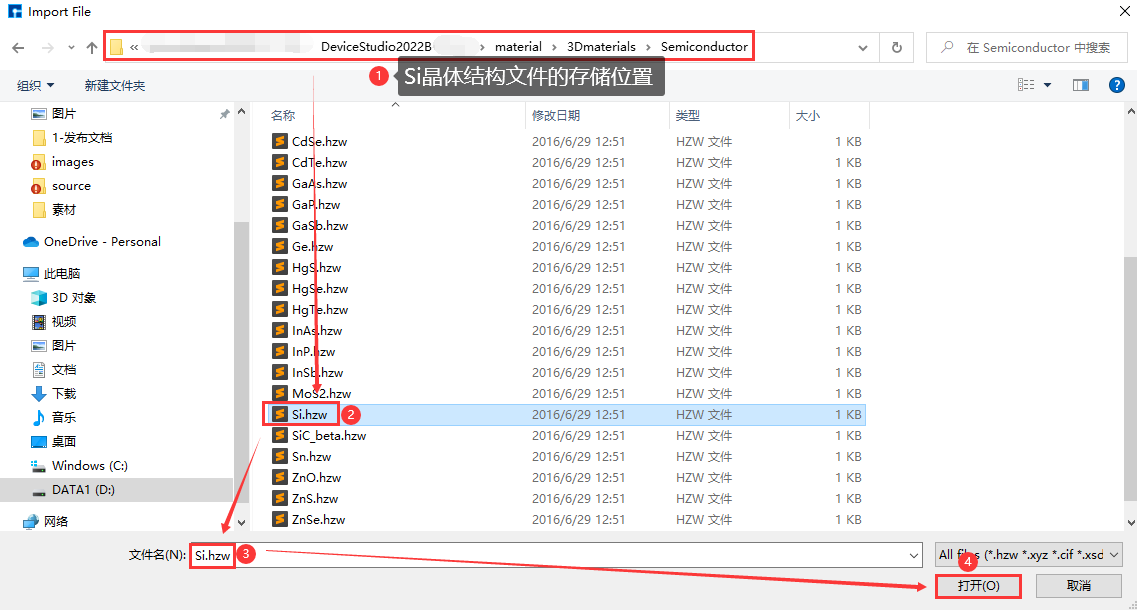Viewport: 1137px width, 610px height.
Task: Open 网络 from the sidebar
Action: click(57, 519)
